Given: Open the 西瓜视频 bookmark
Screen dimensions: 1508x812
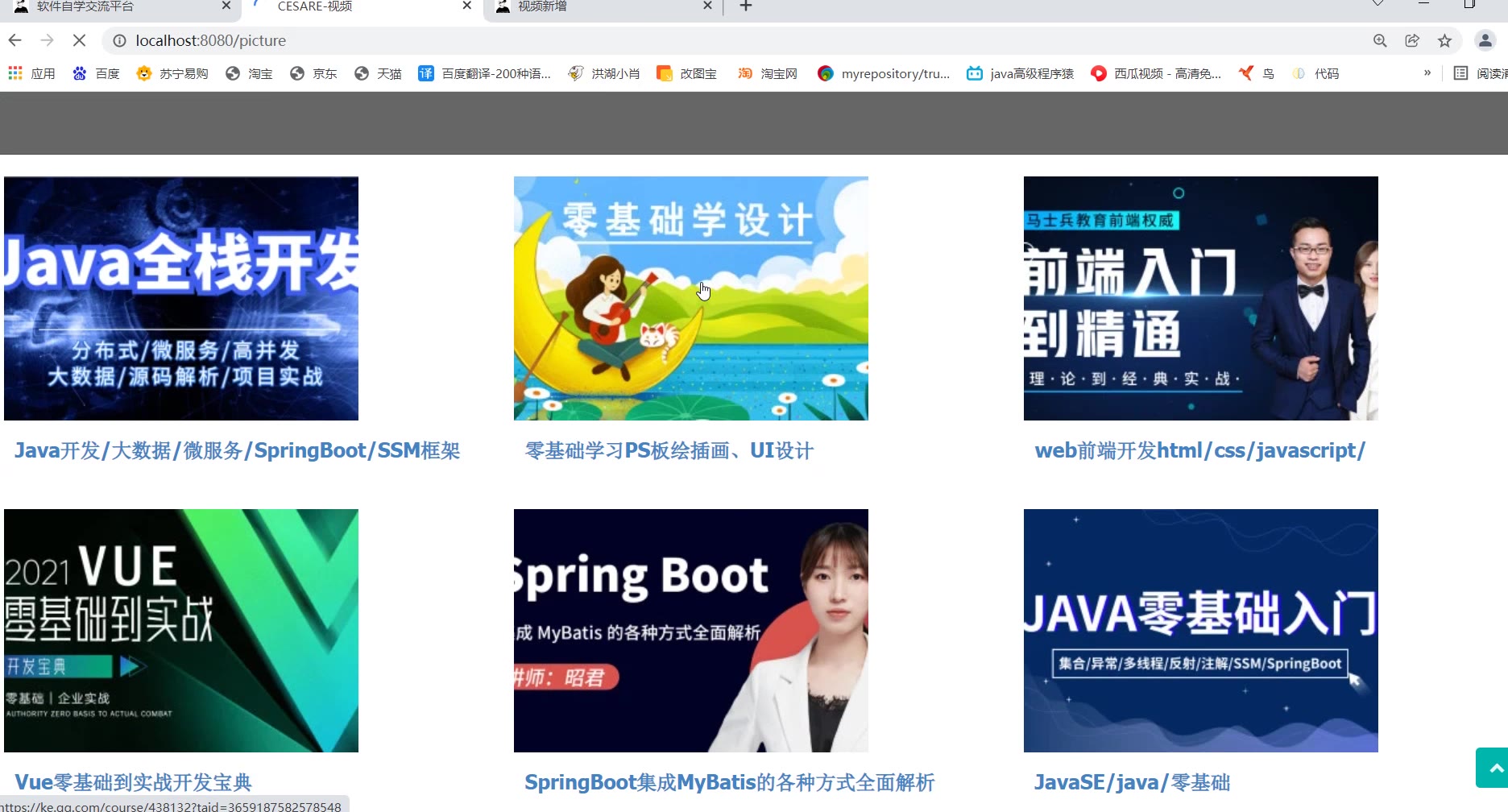Looking at the screenshot, I should coord(1155,73).
